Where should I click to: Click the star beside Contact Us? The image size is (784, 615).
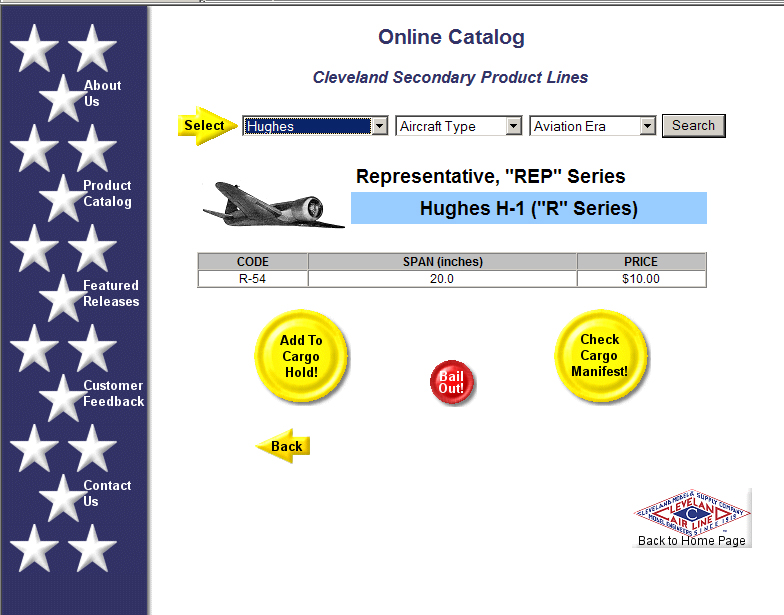point(61,497)
